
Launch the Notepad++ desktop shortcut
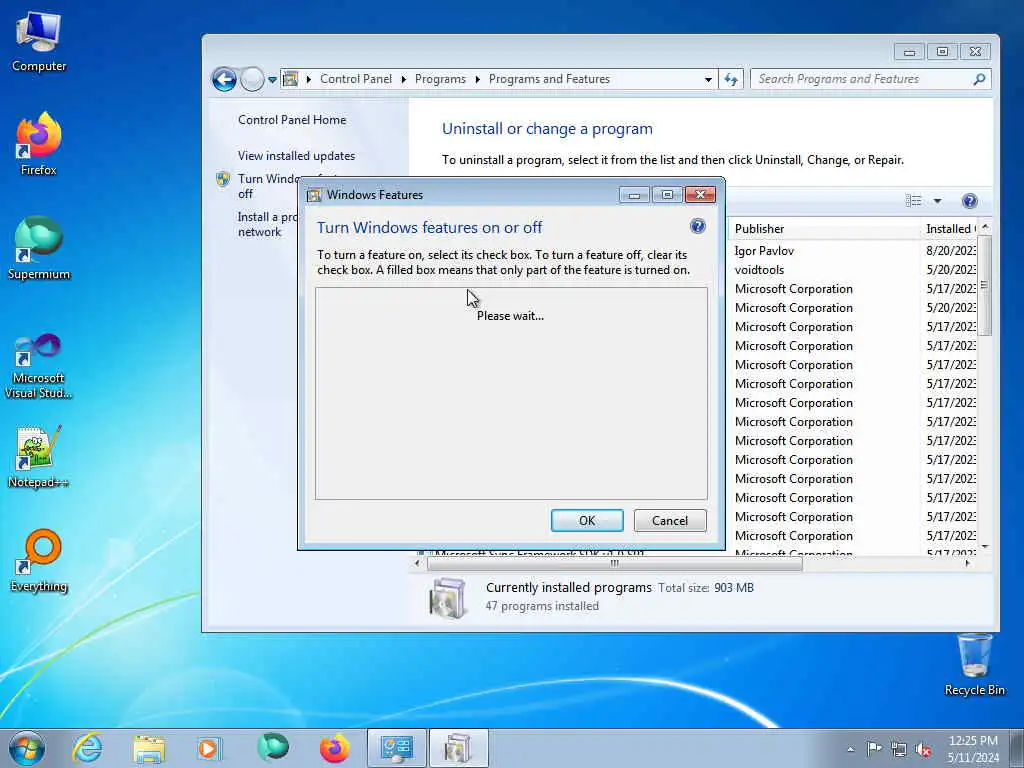pyautogui.click(x=39, y=456)
